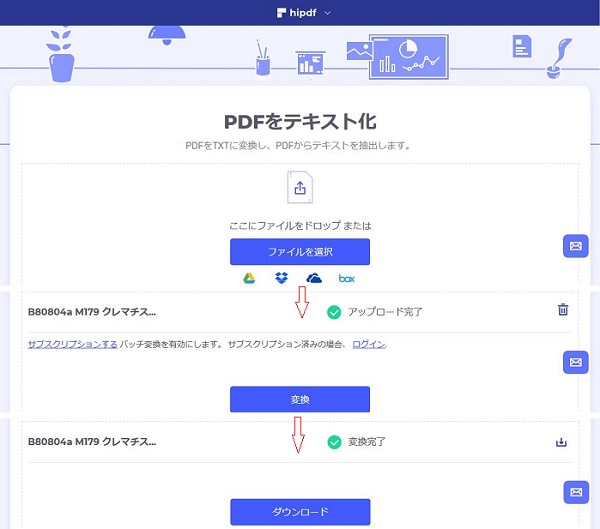600x529 pixels.
Task: Delete the uploaded file with trash icon
Action: (x=563, y=309)
